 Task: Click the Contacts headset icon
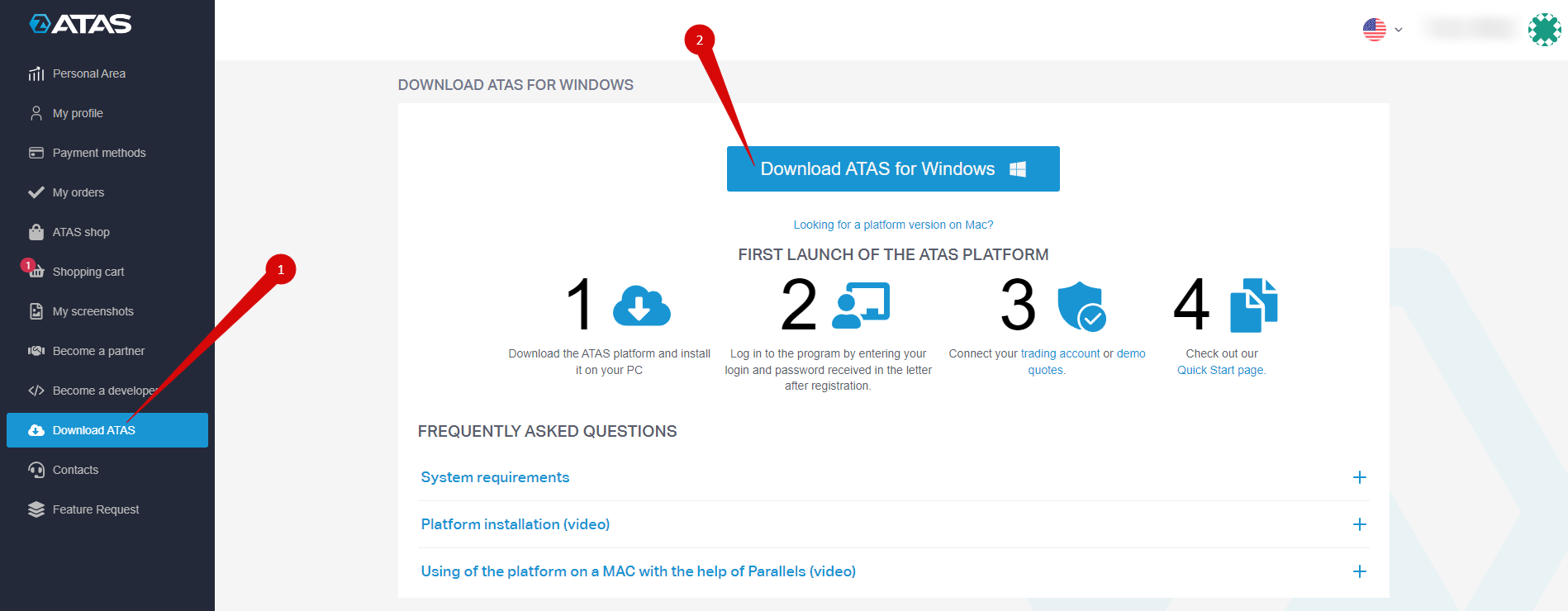pyautogui.click(x=36, y=470)
